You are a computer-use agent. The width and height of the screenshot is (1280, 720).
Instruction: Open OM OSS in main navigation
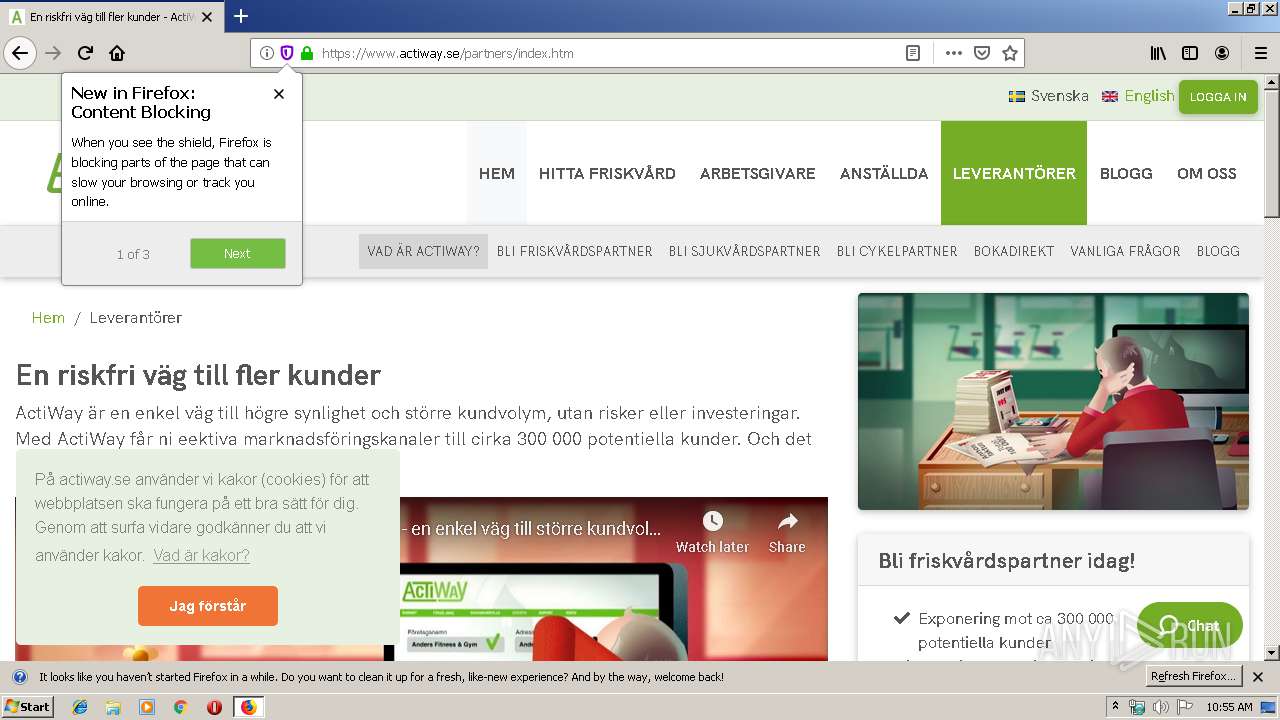pos(1207,173)
